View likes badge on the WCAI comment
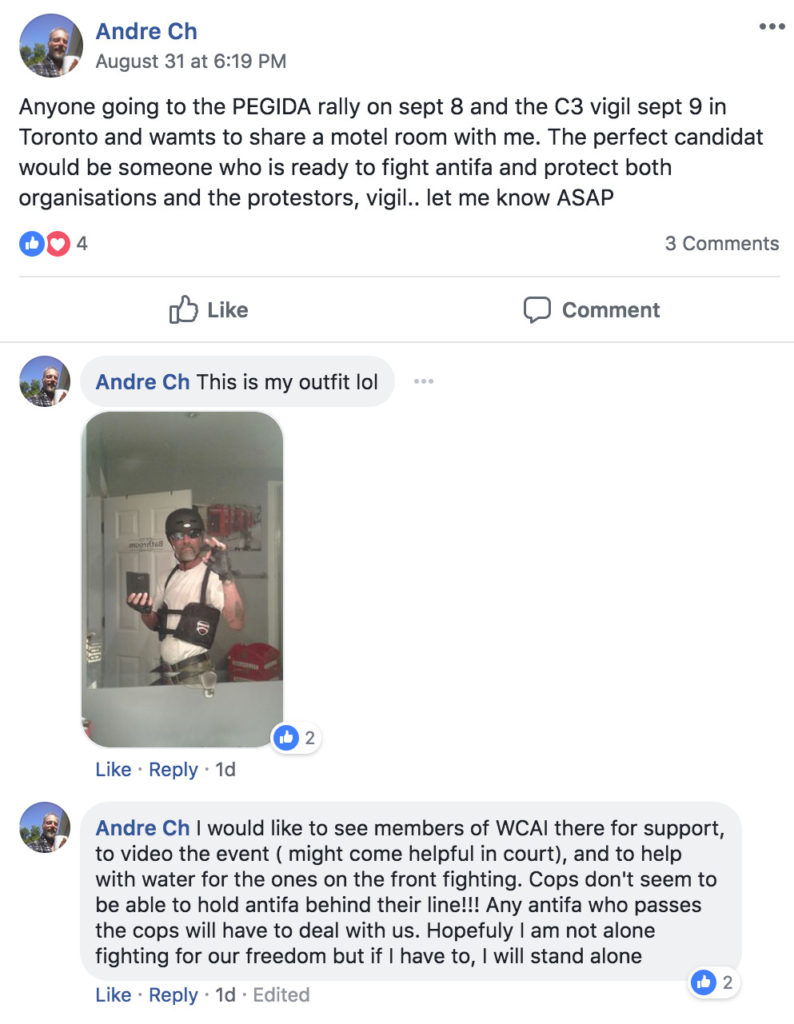Screen dimensions: 794x1024 (714, 982)
